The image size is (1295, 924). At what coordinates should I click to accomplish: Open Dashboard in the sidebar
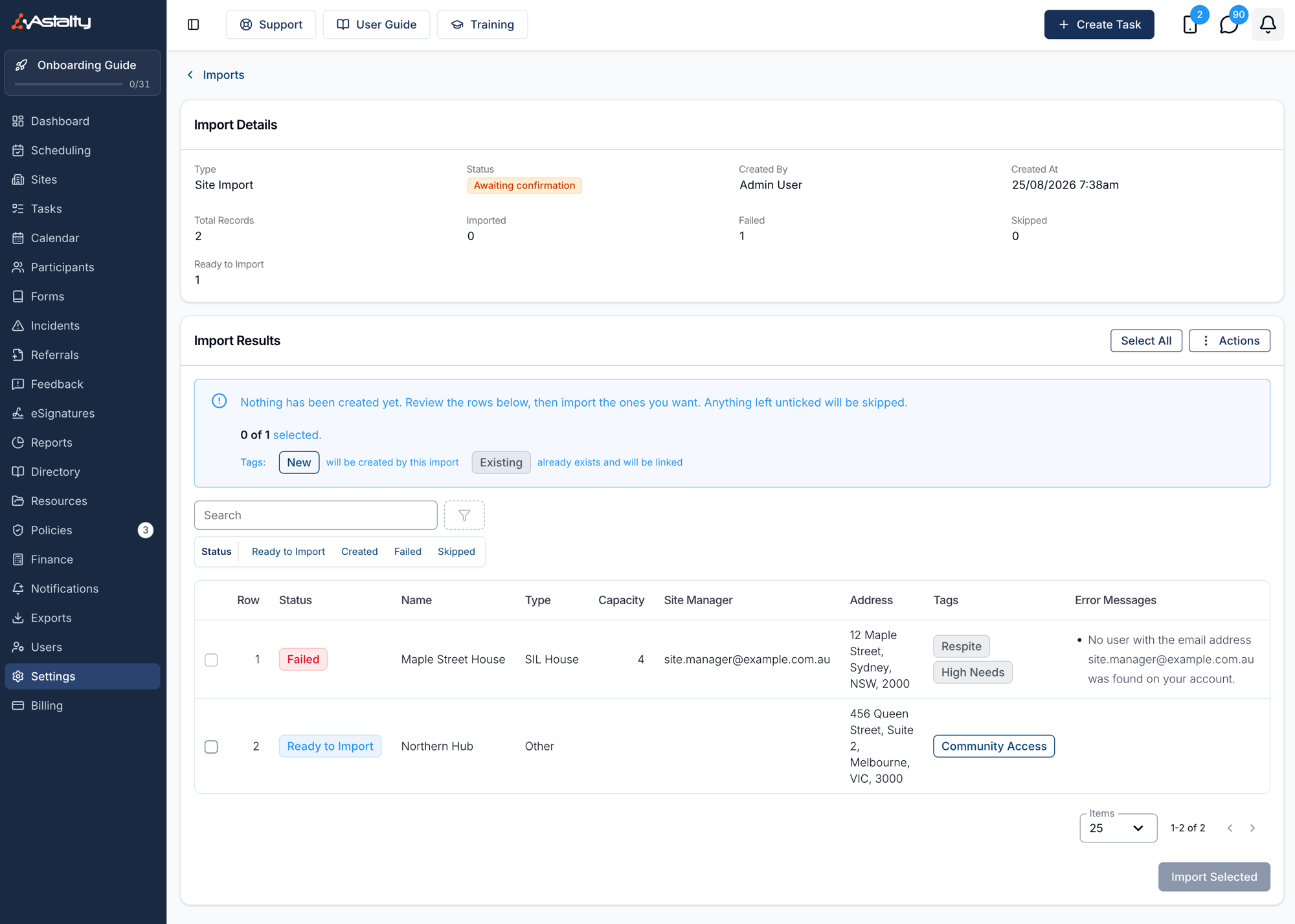click(x=82, y=121)
